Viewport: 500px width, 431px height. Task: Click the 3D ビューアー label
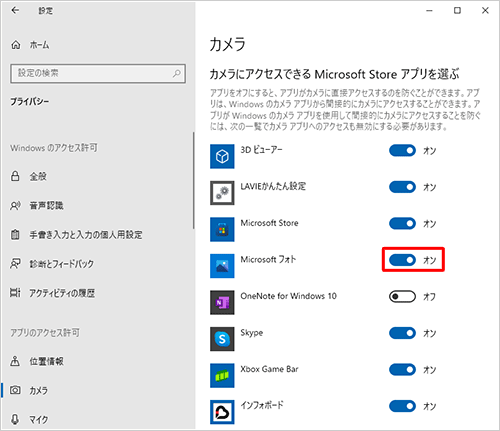point(261,150)
